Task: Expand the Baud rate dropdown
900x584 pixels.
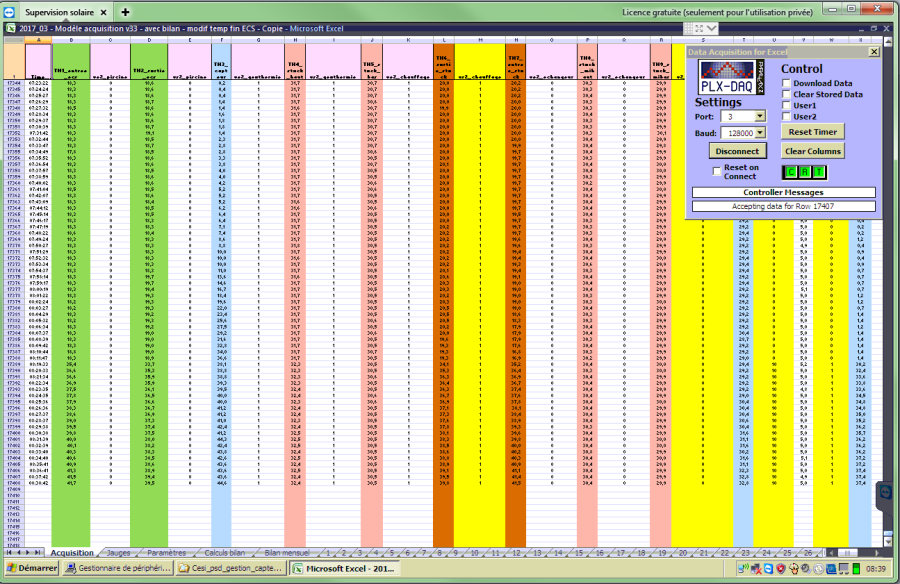Action: 759,133
